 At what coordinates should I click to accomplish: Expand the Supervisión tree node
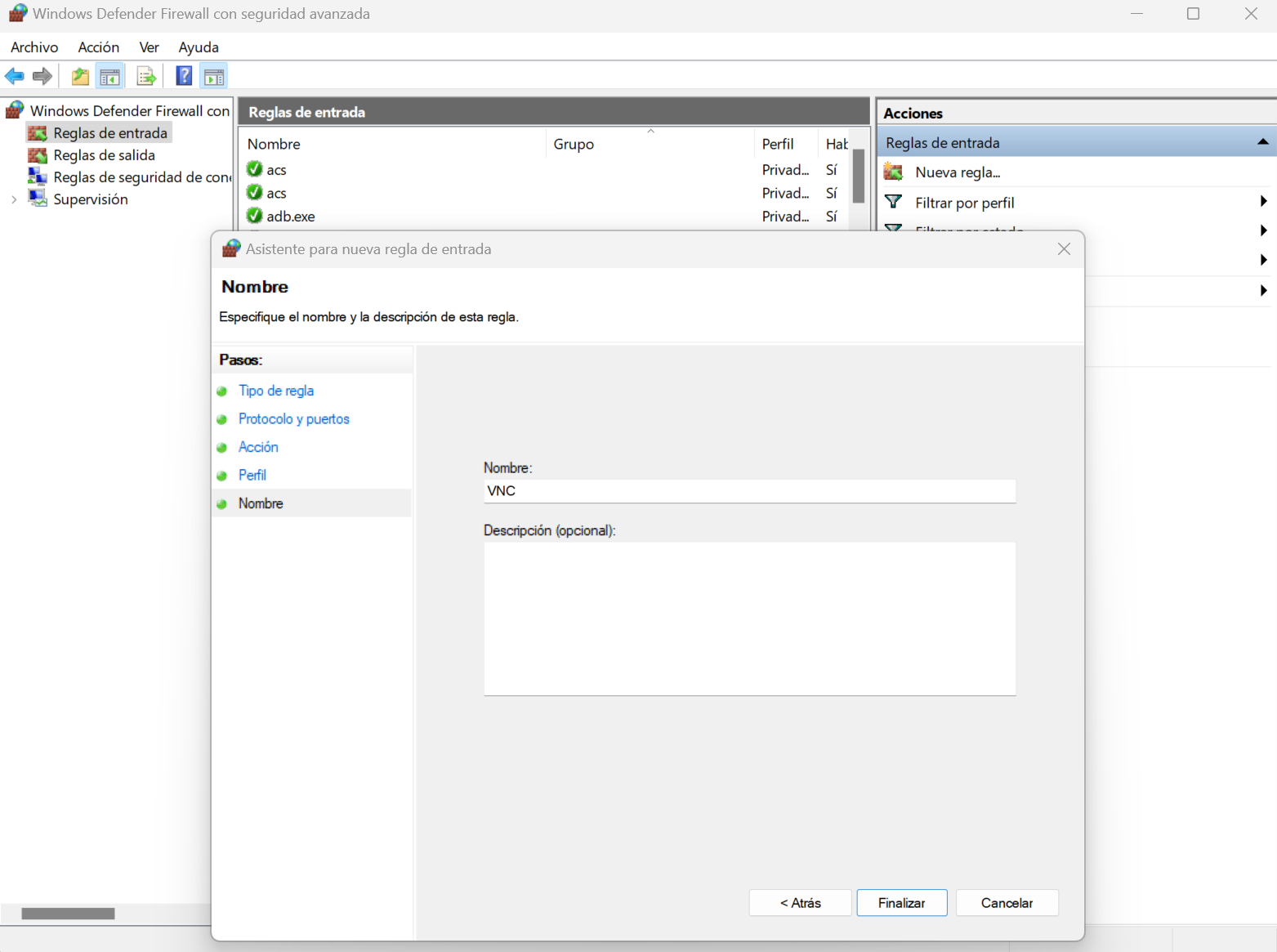click(14, 199)
